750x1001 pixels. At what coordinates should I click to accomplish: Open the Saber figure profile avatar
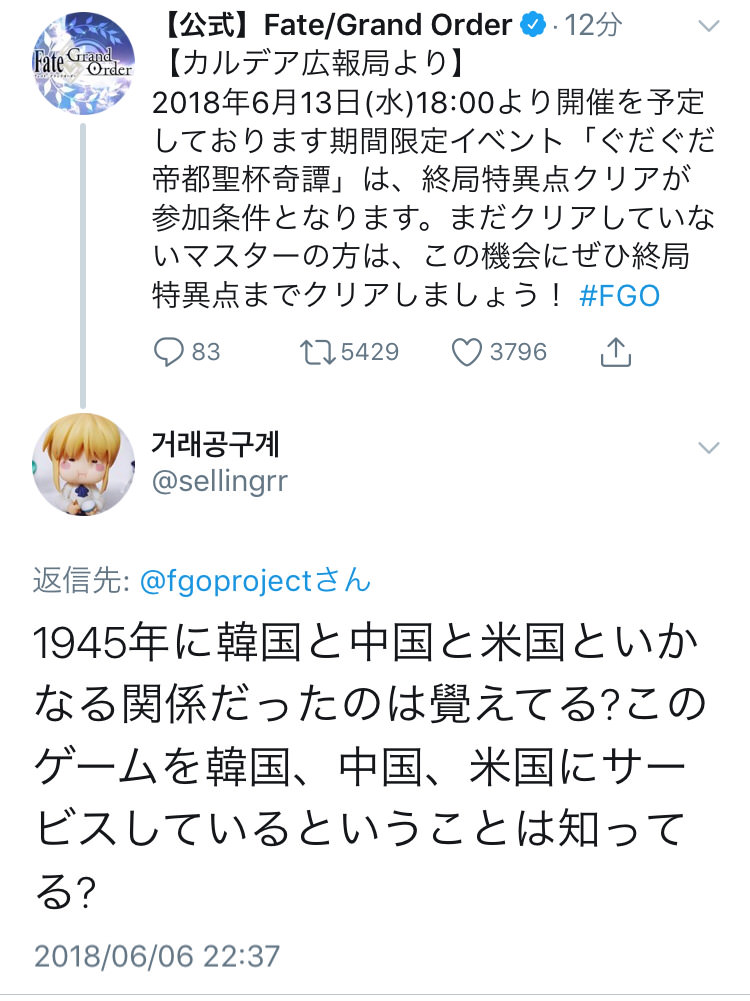point(84,464)
